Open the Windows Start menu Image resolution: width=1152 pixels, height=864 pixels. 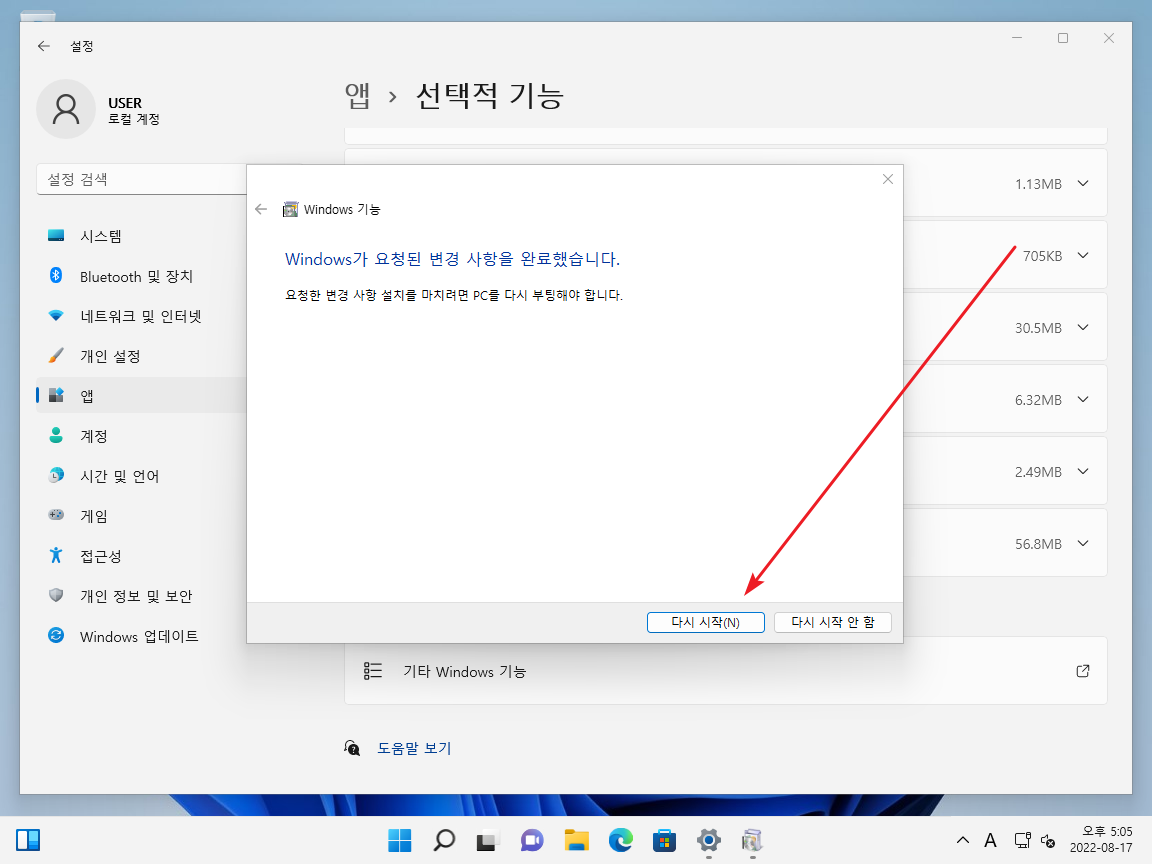pyautogui.click(x=400, y=840)
